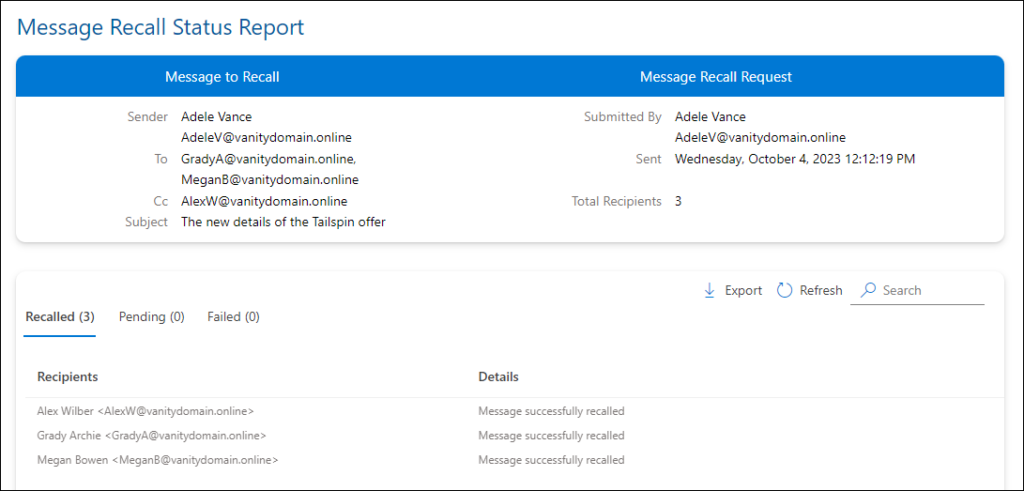
Task: Click the Message Recall Request header
Action: click(715, 77)
